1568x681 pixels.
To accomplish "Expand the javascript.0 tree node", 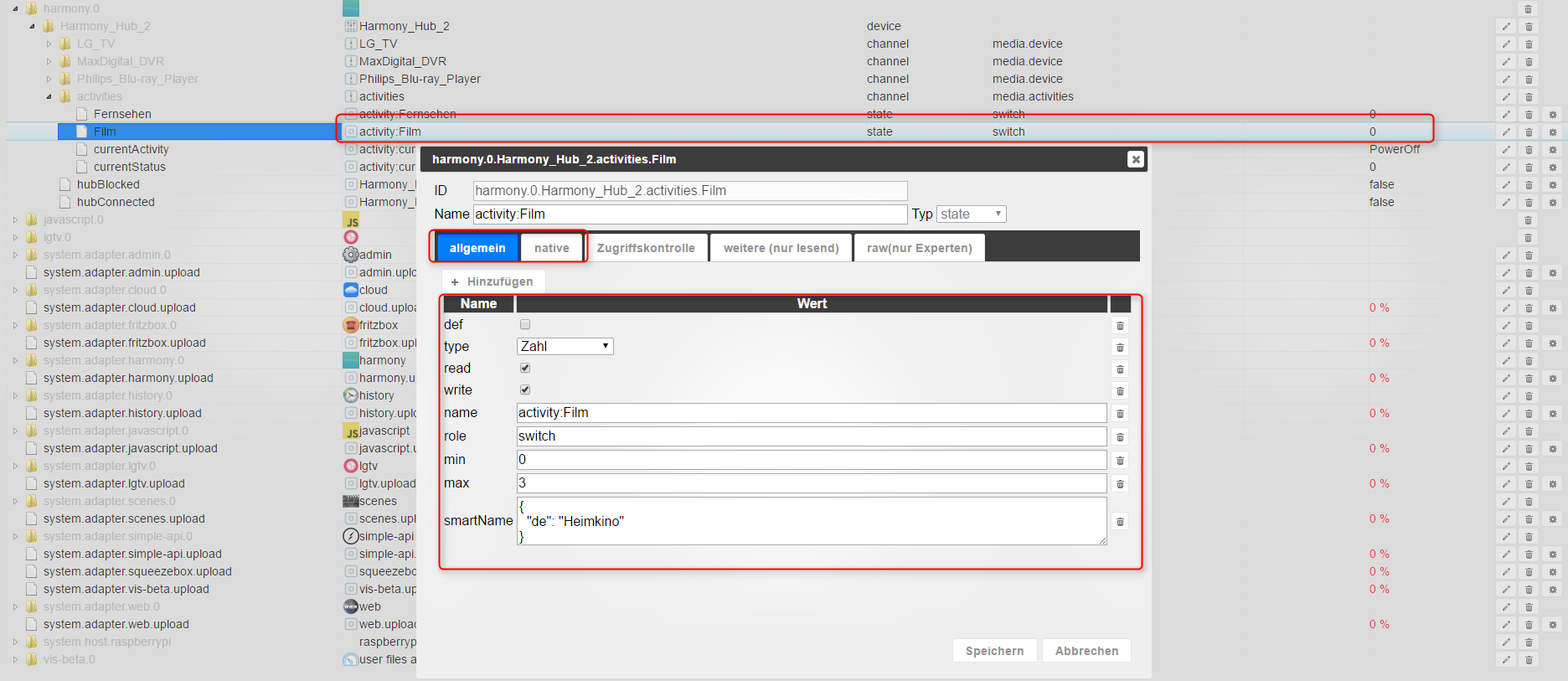I will (x=15, y=219).
